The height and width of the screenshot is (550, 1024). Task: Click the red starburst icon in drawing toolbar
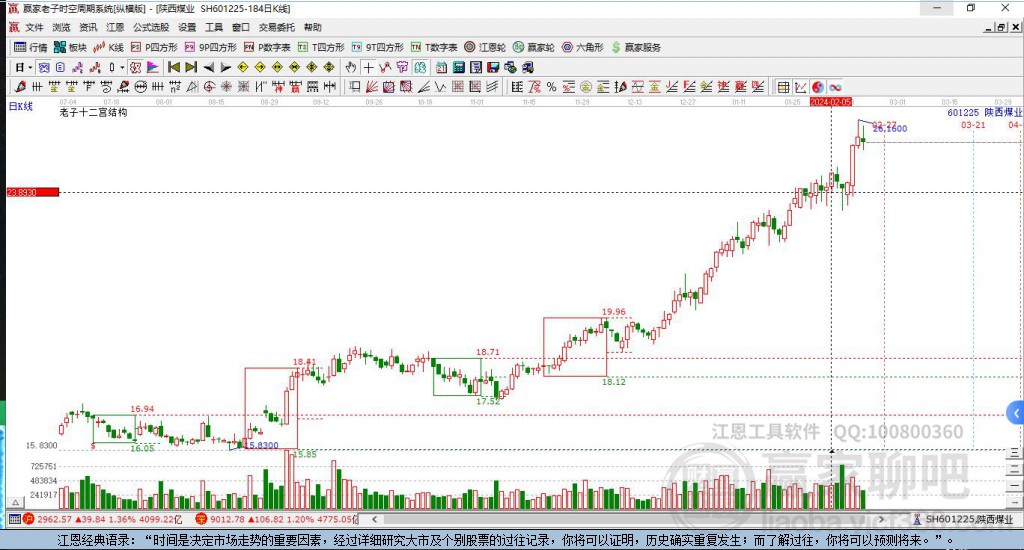(x=226, y=86)
